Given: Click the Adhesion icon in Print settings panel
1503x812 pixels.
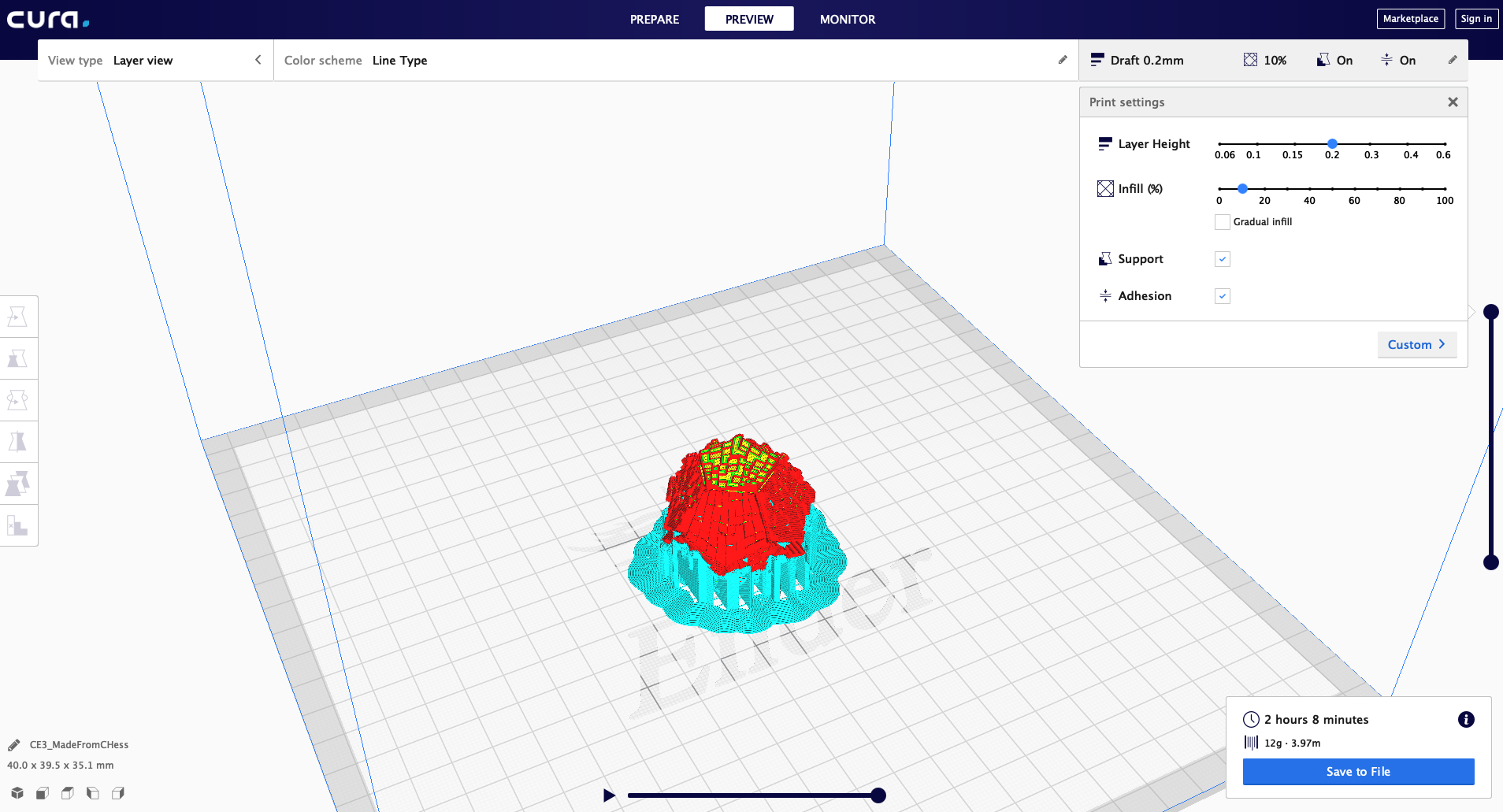Looking at the screenshot, I should 1105,295.
